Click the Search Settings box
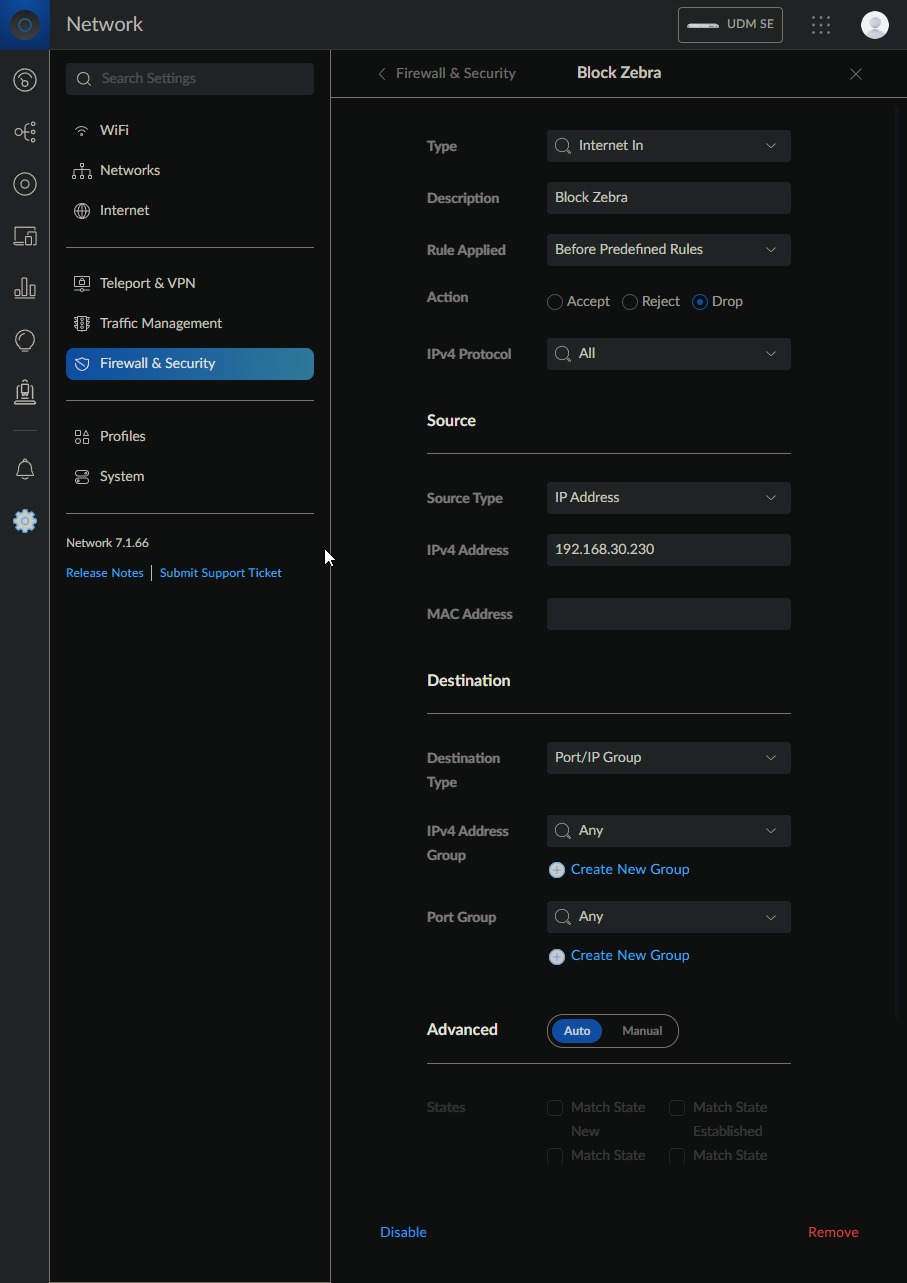 [190, 79]
